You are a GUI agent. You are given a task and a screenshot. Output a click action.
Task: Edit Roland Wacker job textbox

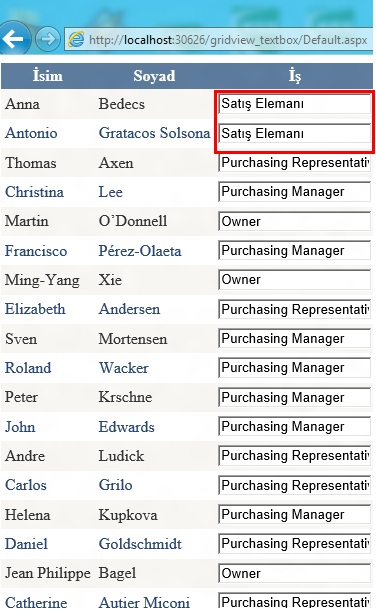294,368
